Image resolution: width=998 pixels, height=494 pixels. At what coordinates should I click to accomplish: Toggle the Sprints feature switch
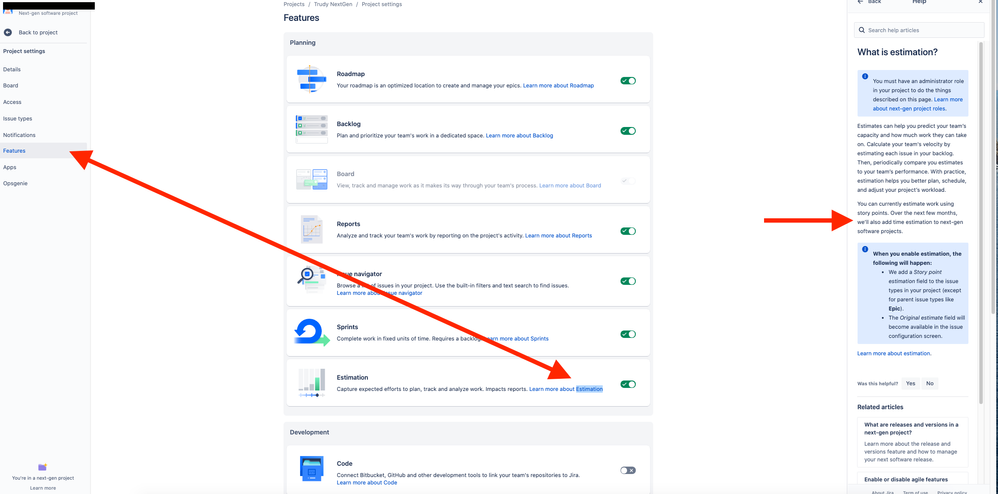(628, 334)
